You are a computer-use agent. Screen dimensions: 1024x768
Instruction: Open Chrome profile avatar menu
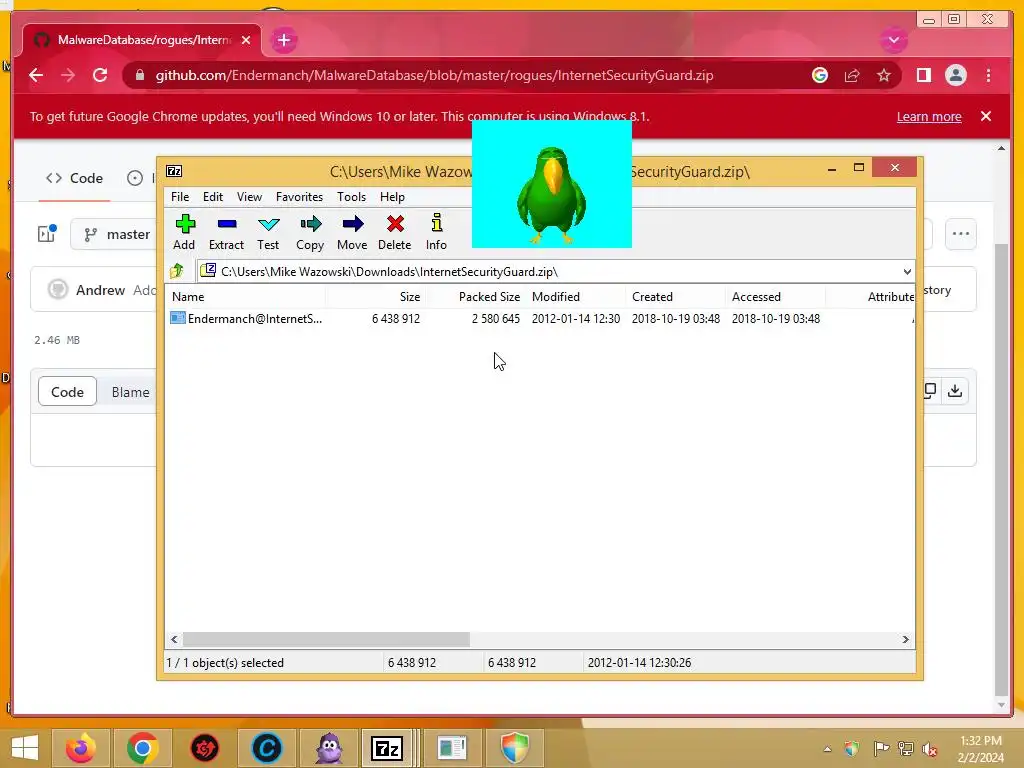coord(955,75)
